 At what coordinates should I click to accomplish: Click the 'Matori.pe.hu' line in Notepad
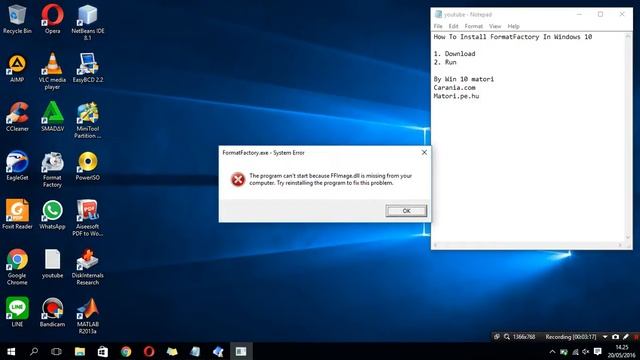pyautogui.click(x=456, y=96)
